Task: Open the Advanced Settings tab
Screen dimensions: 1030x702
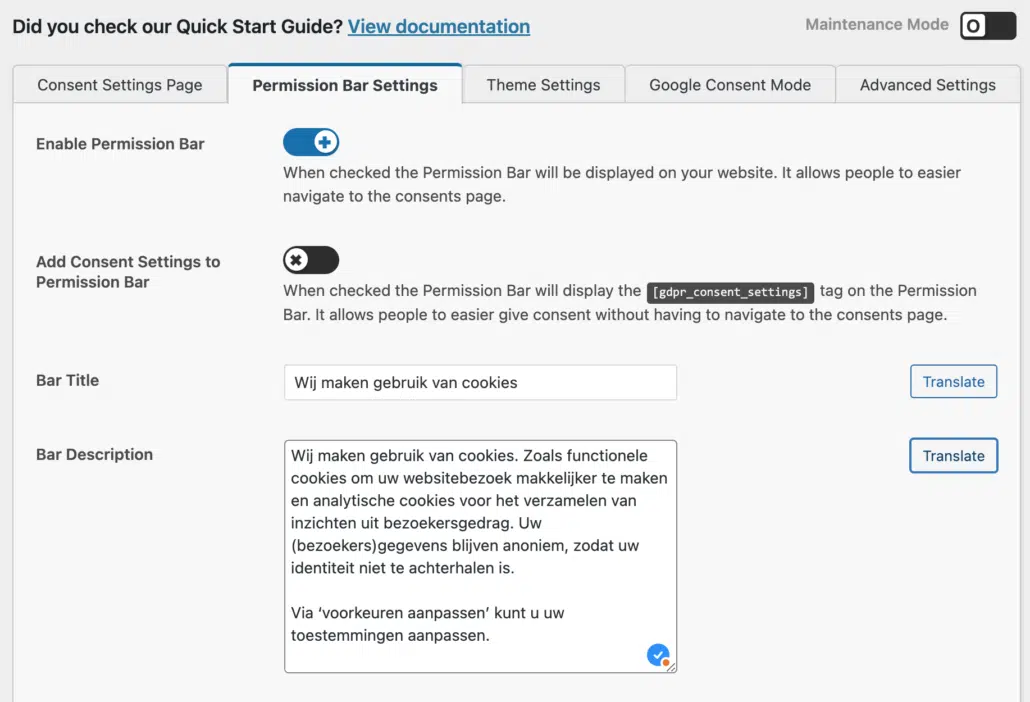Action: pyautogui.click(x=928, y=85)
